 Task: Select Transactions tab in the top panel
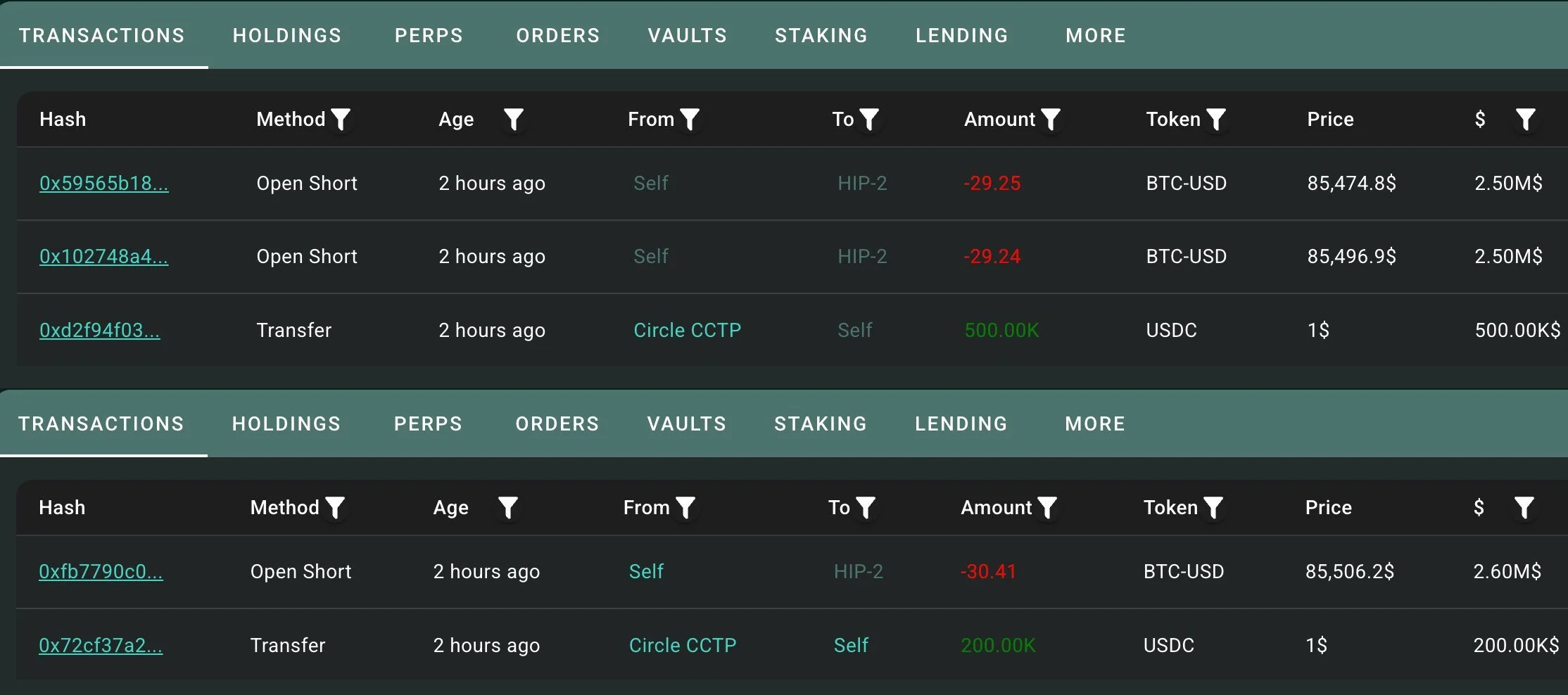102,35
